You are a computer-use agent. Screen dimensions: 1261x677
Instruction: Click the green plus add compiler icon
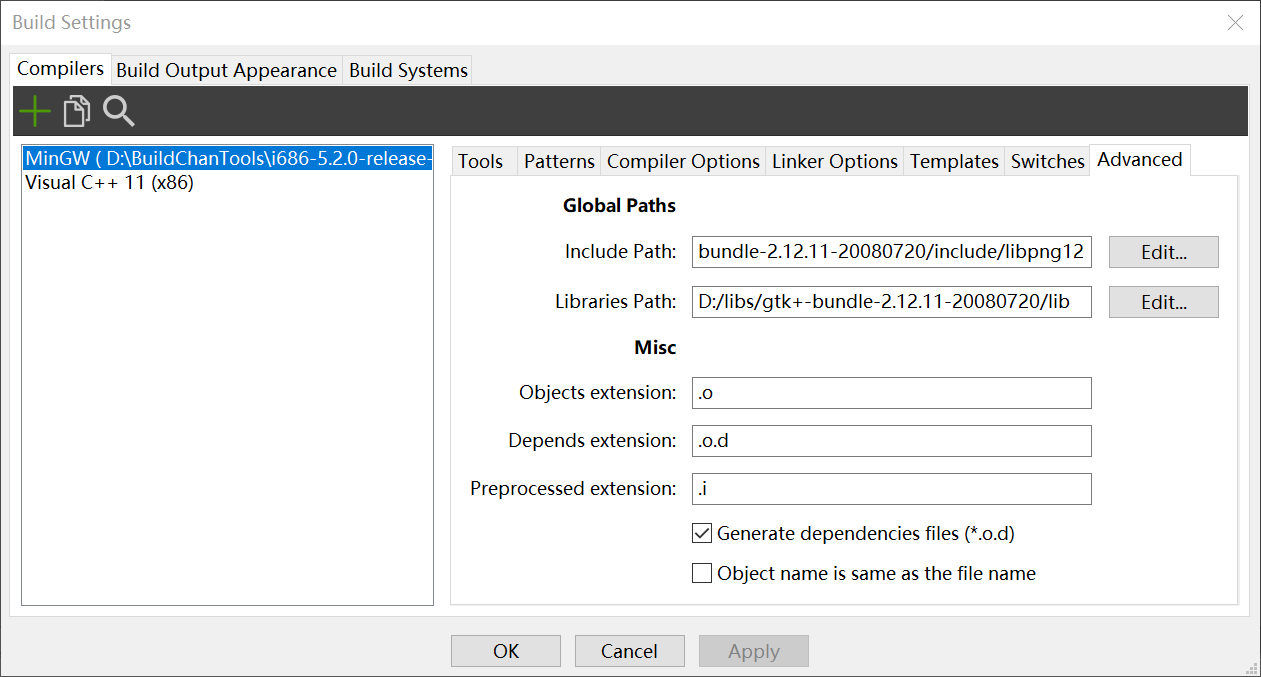(x=35, y=111)
